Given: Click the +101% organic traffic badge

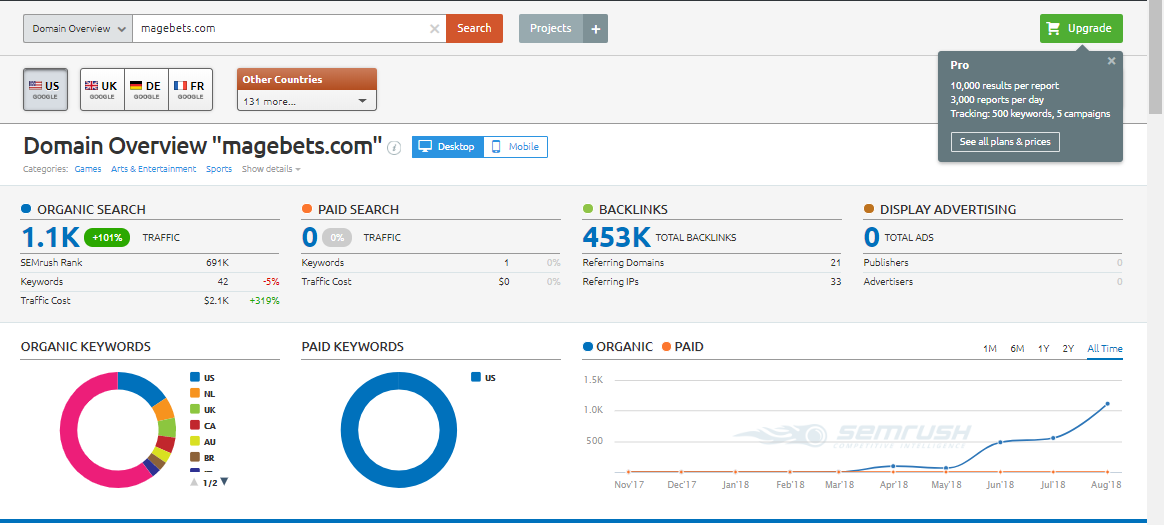Looking at the screenshot, I should pos(108,238).
